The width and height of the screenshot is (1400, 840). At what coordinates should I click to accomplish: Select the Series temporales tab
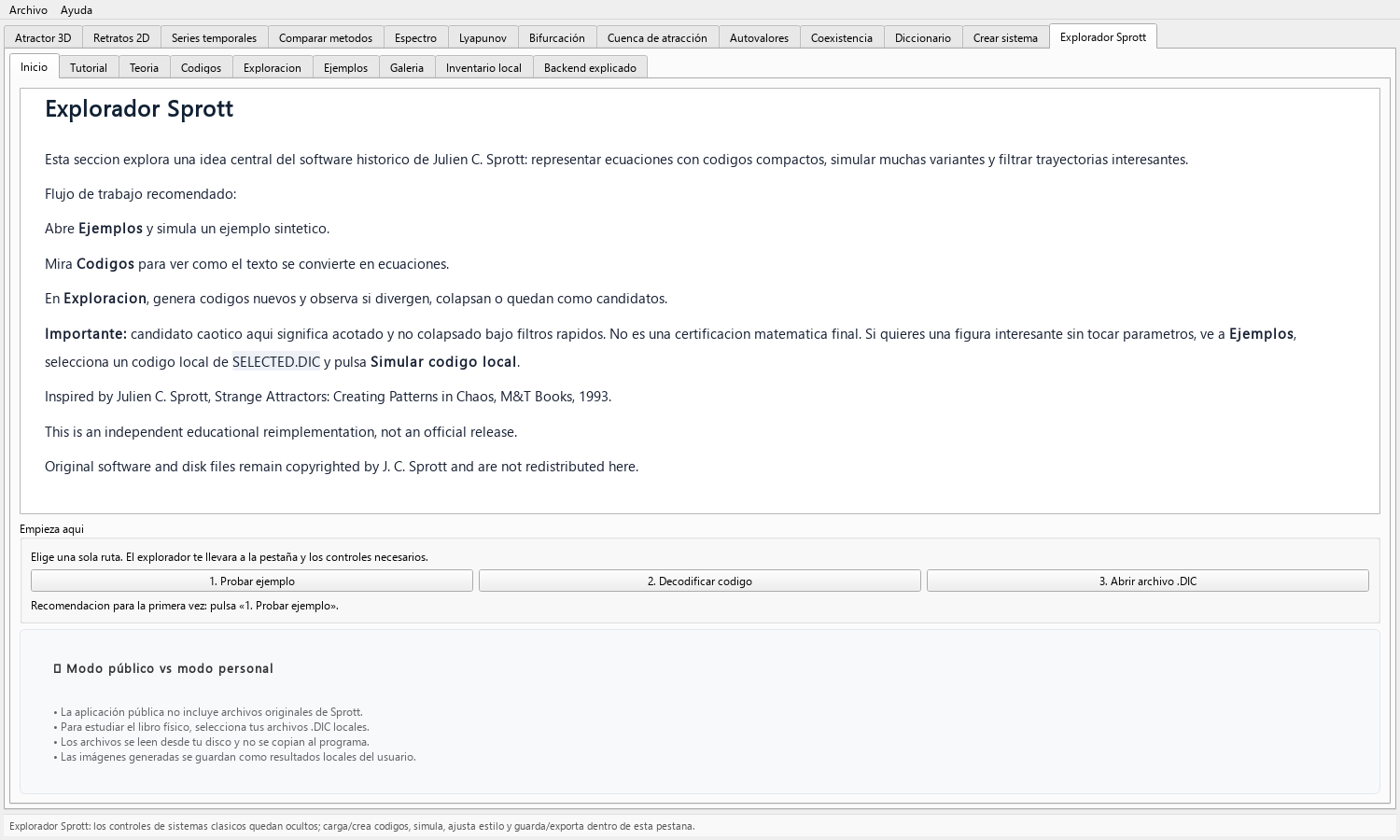214,38
